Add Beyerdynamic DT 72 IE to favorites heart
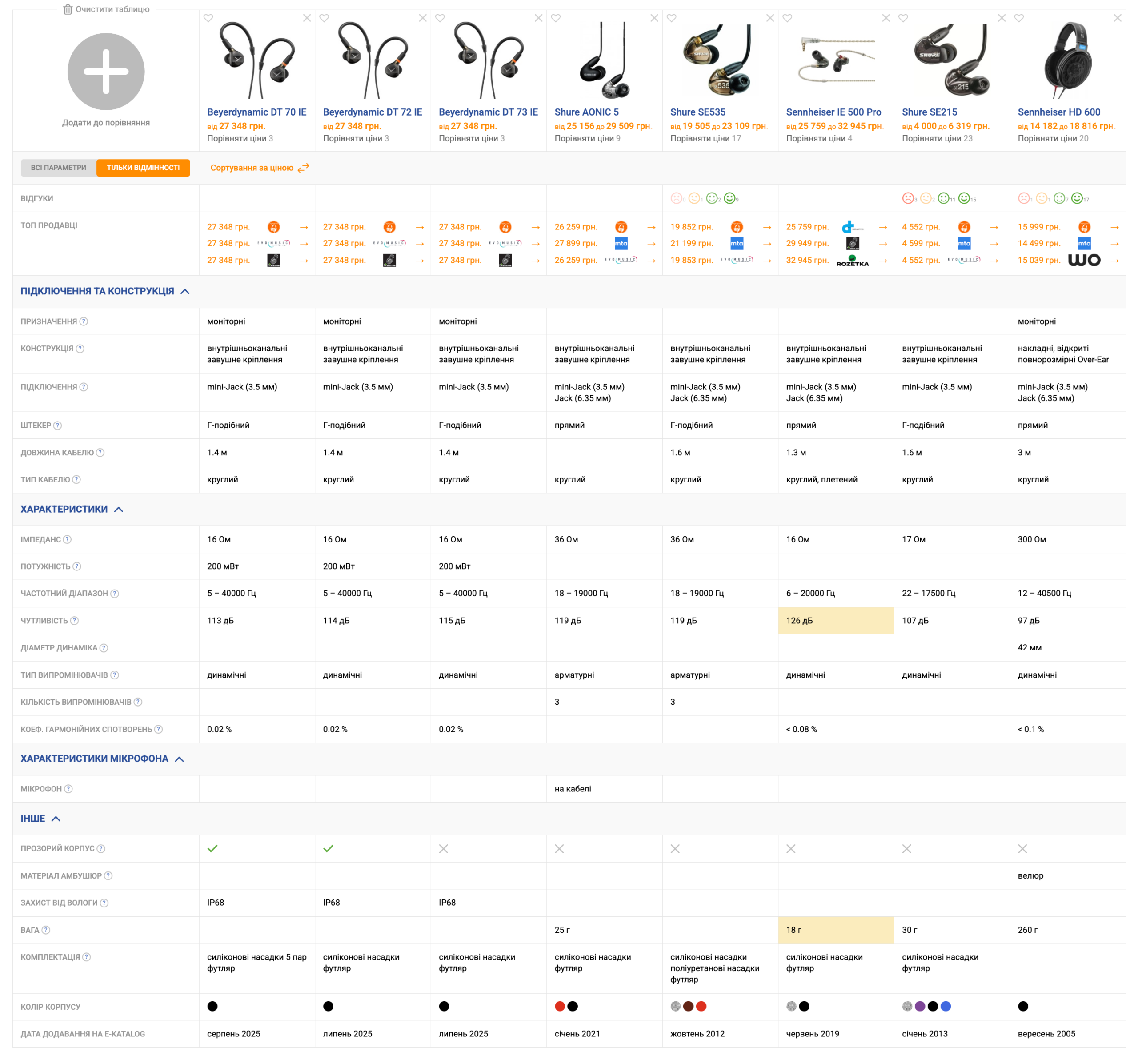This screenshot has height=1064, width=1138. pos(324,18)
